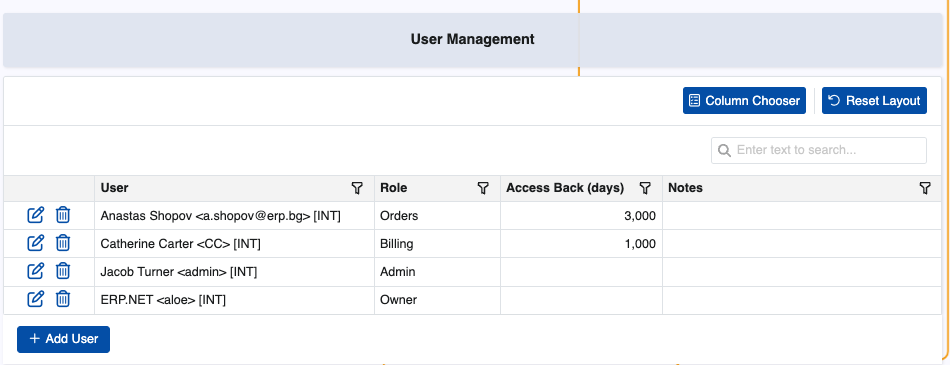The height and width of the screenshot is (365, 950).
Task: Click the Orders role cell
Action: tap(437, 216)
